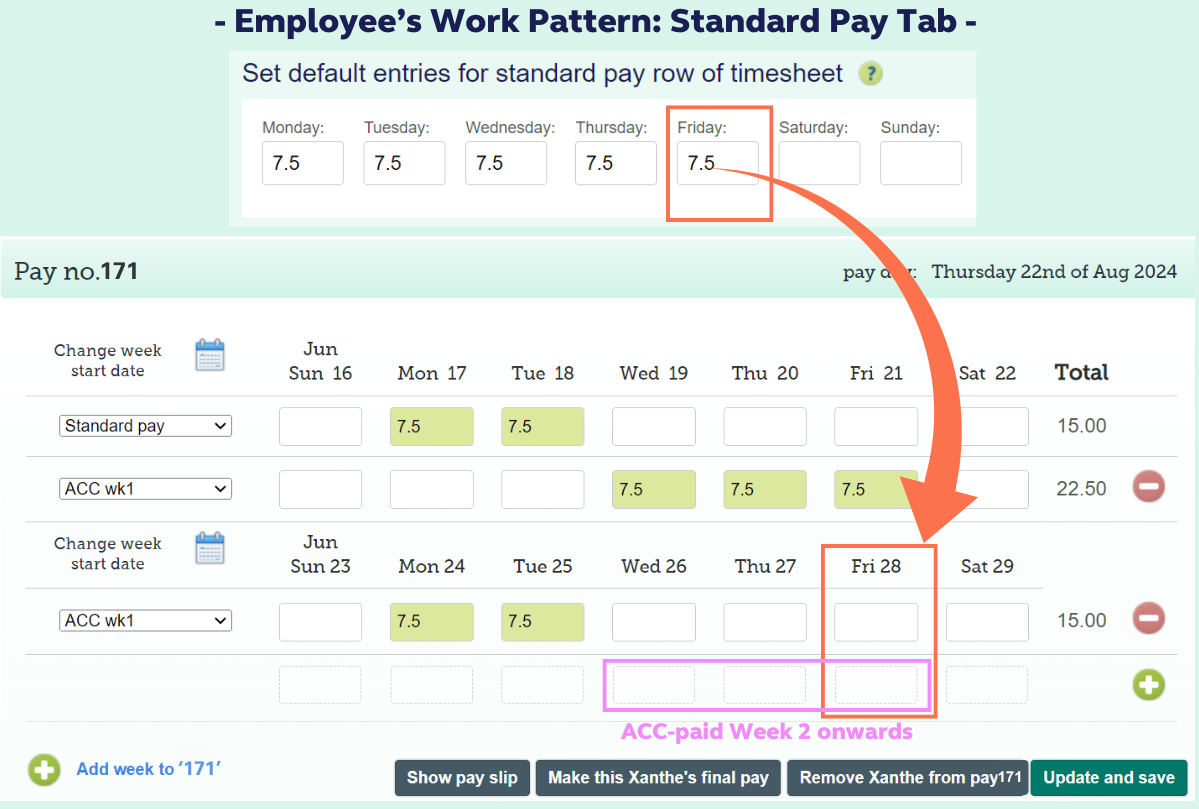Remove Xanthe from pay 171
1199x809 pixels.
(907, 778)
